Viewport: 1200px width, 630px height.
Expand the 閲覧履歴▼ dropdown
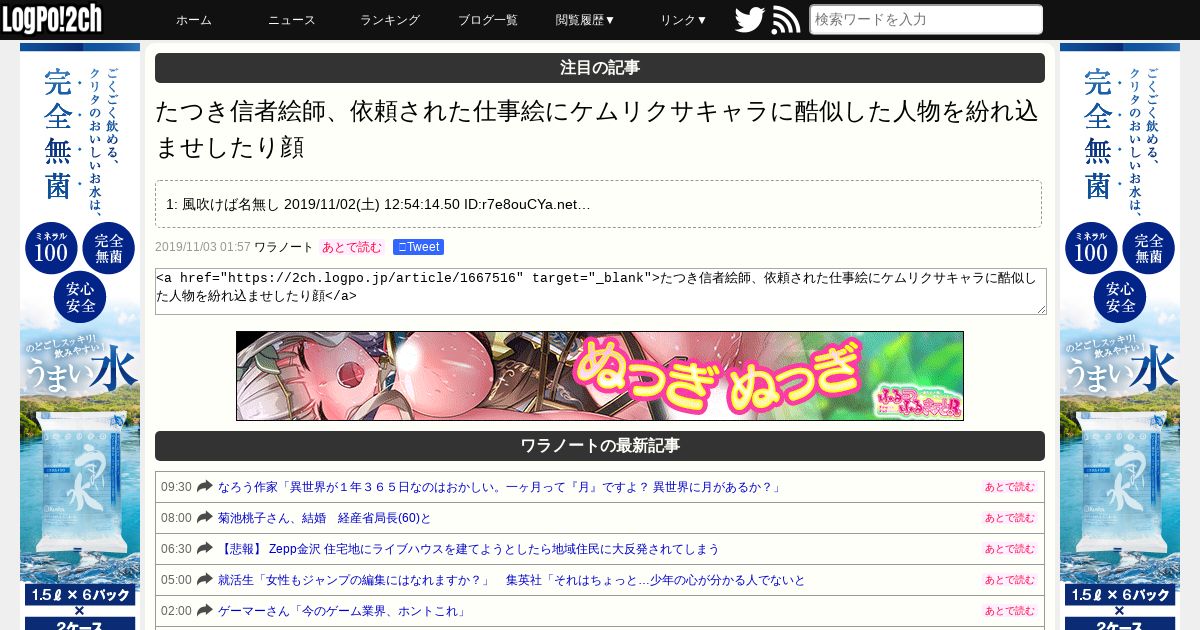pos(586,20)
